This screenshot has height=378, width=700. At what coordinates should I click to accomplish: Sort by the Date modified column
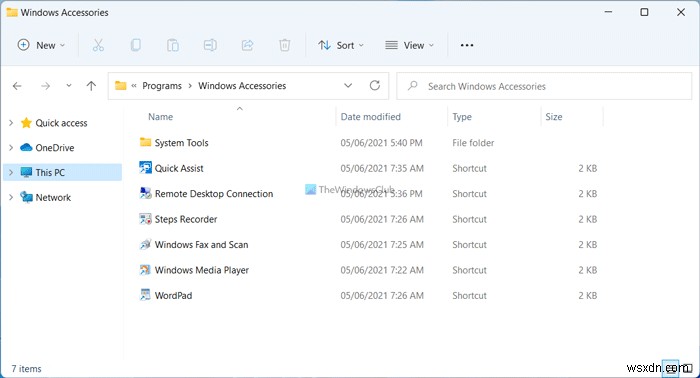coord(371,117)
